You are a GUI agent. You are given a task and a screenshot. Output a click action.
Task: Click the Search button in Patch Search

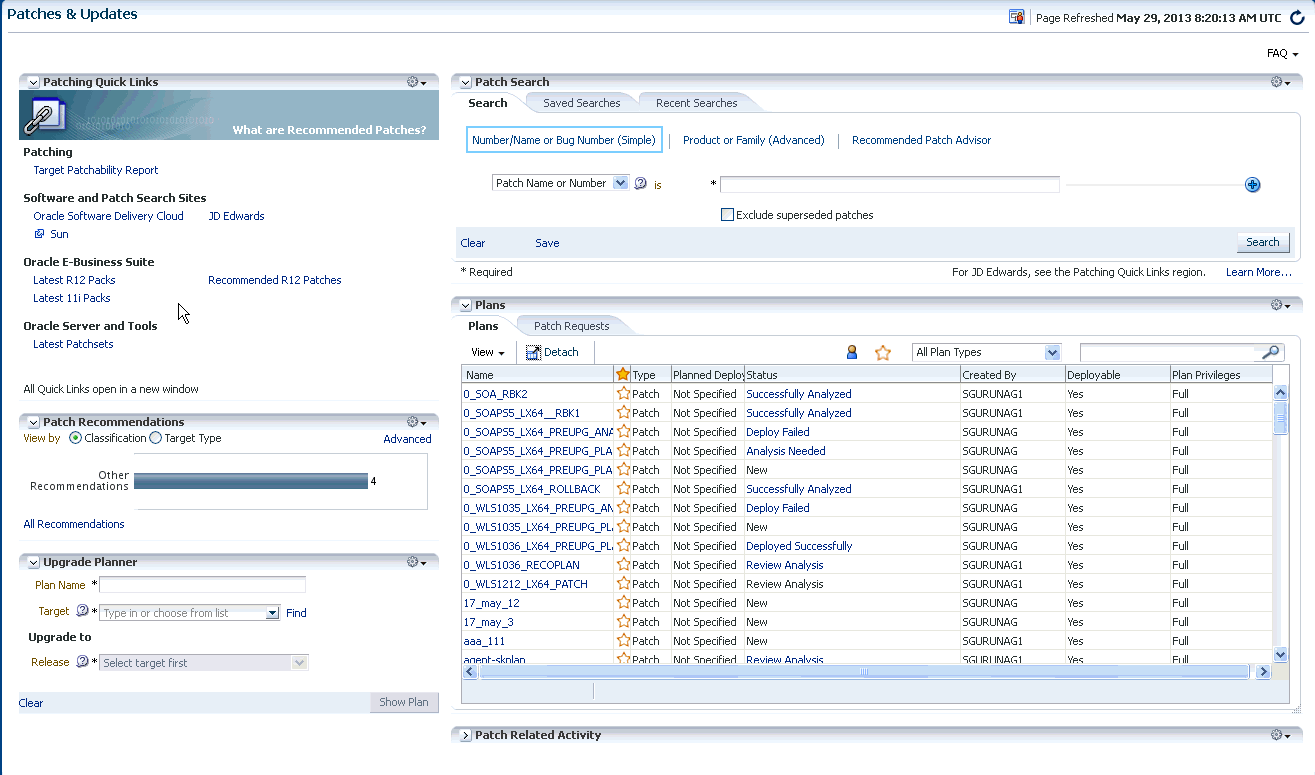pos(1263,242)
